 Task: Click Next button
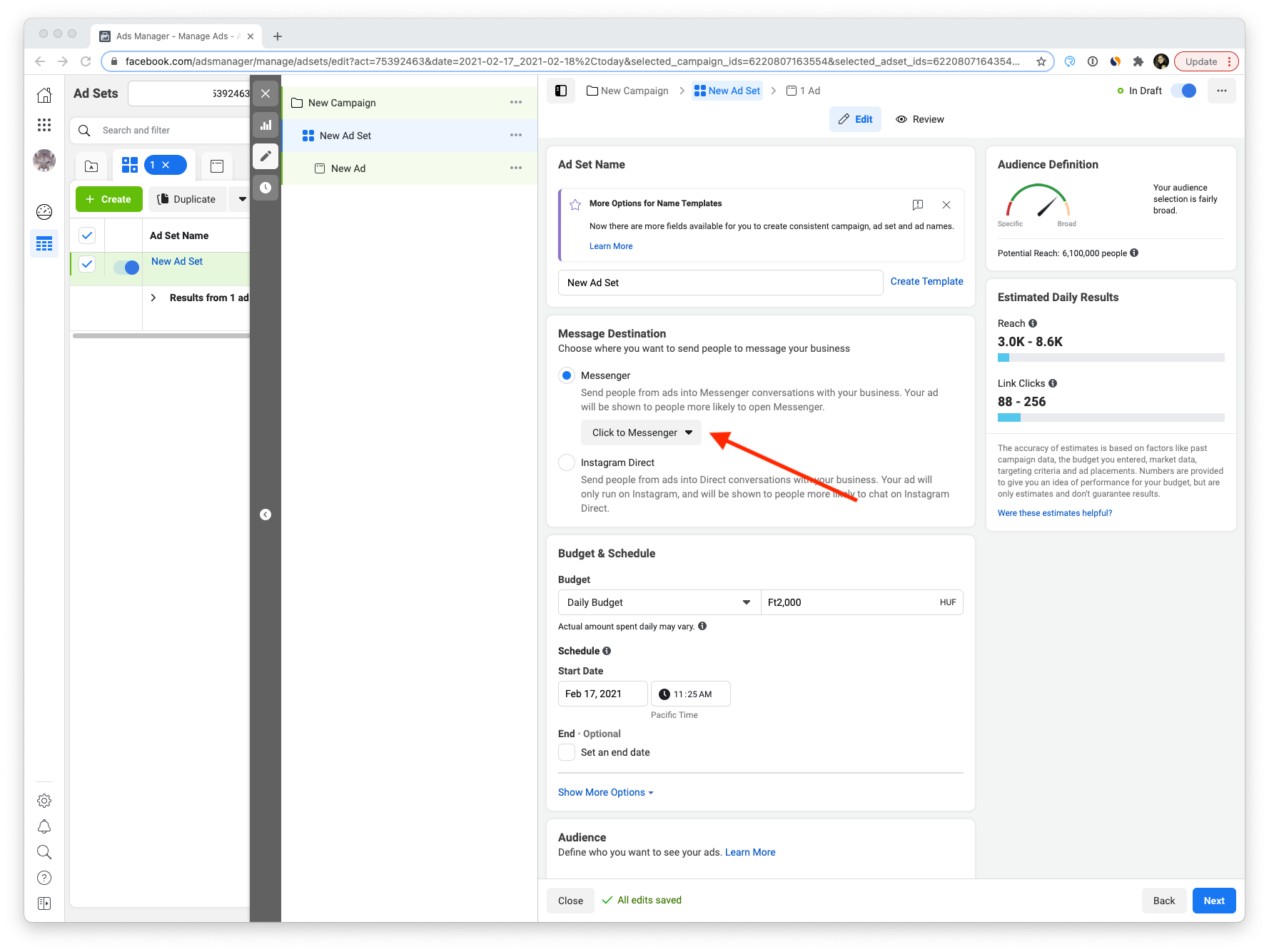(x=1214, y=901)
